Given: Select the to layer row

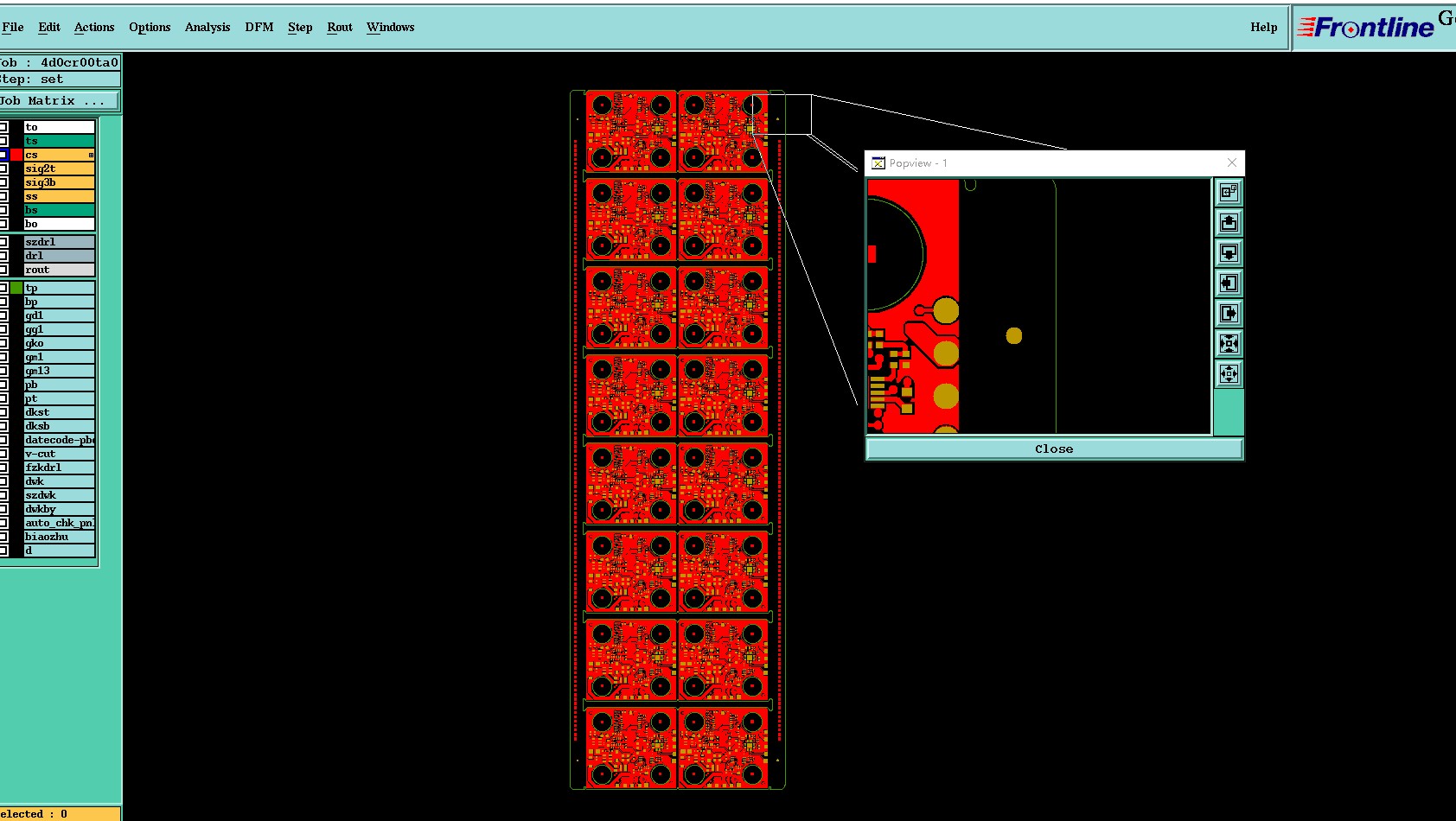Looking at the screenshot, I should coord(59,127).
